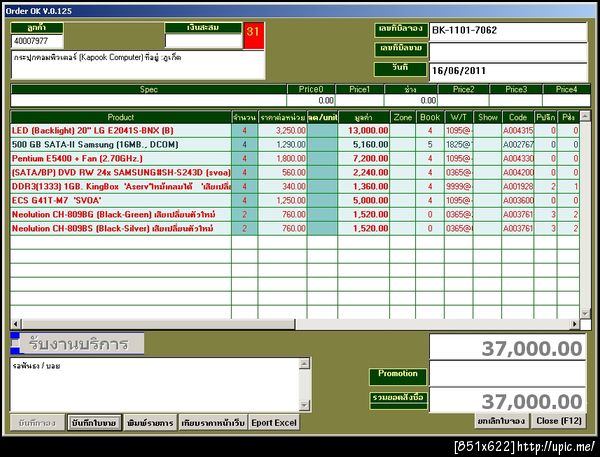Screen dimensions: 600x457
Task: Click the booking number field BK-1101-7062
Action: pos(508,31)
